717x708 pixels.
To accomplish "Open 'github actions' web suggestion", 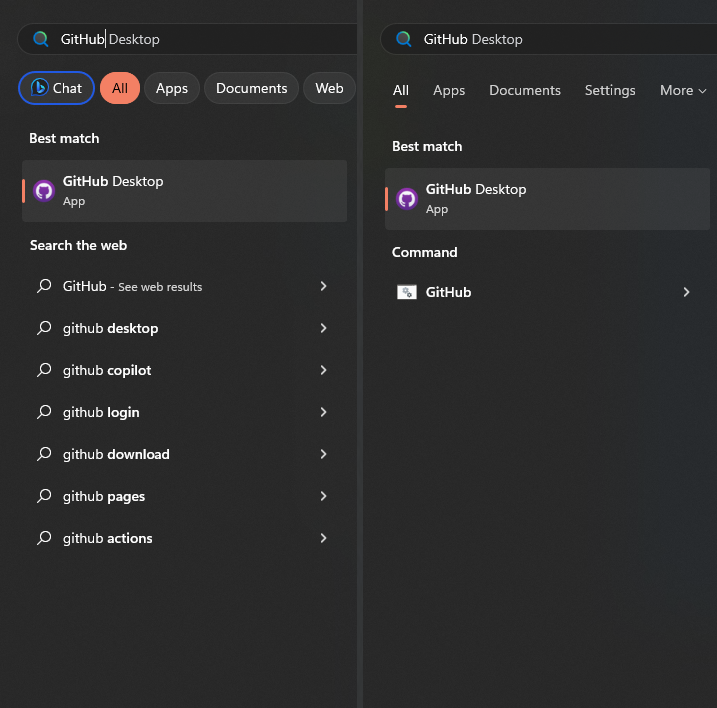I will pos(184,538).
